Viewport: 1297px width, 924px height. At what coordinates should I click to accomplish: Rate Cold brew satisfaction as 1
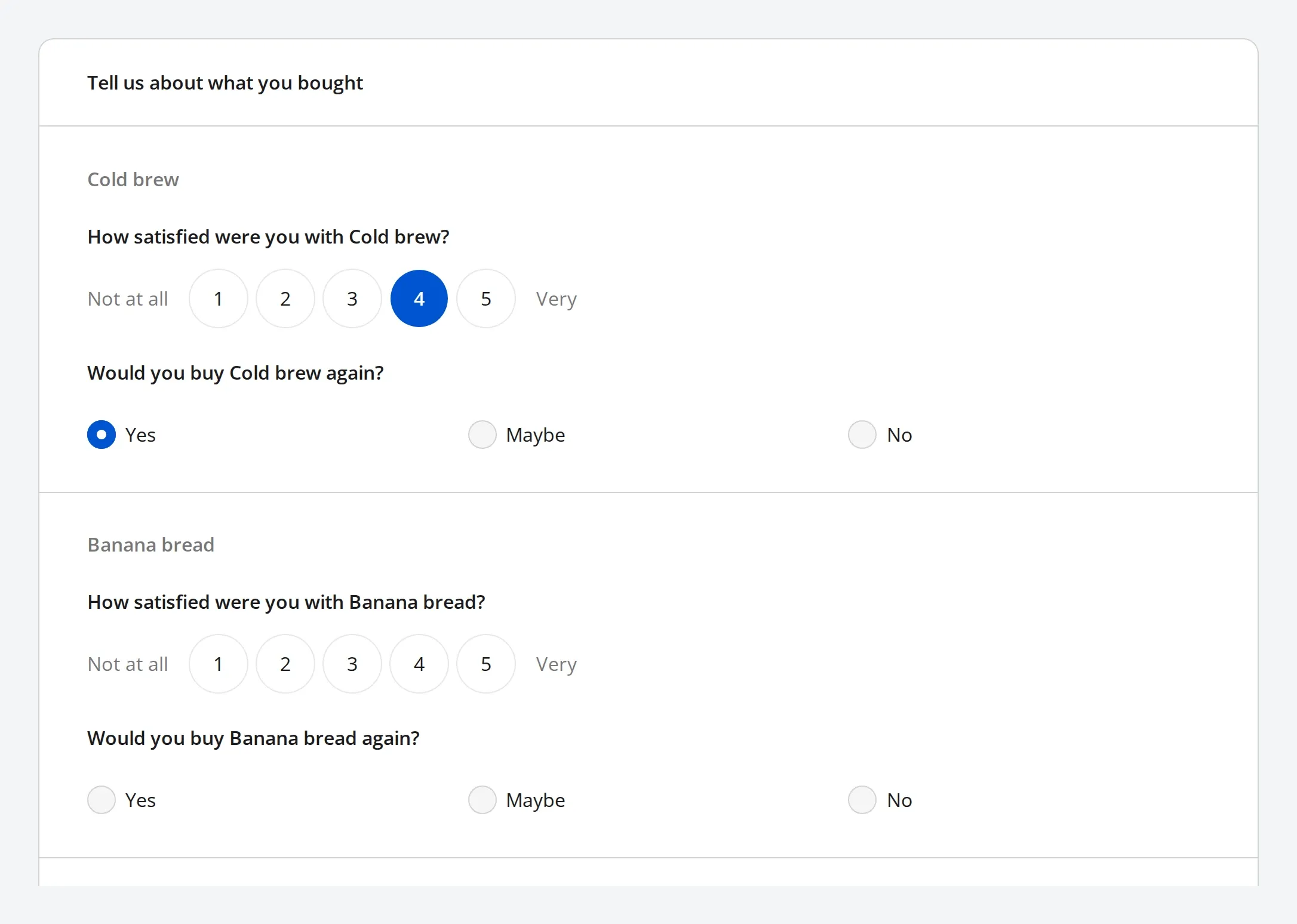219,298
